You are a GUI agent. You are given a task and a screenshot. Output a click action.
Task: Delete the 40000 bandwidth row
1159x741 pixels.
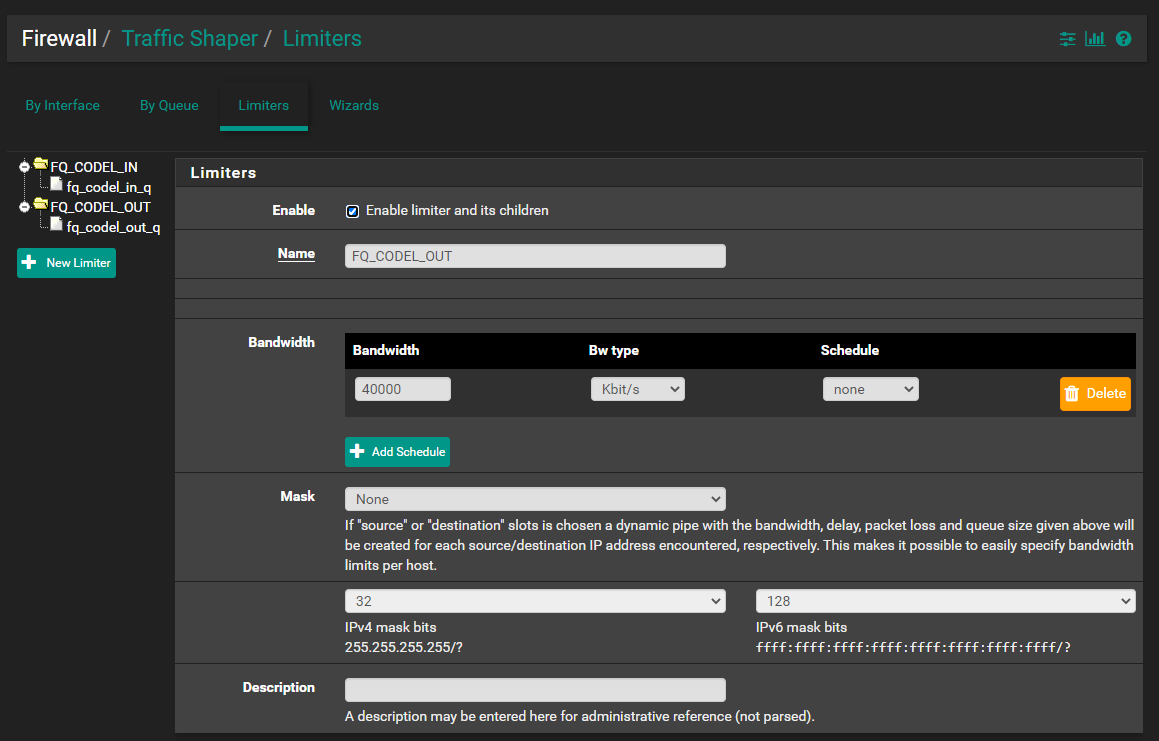[x=1095, y=393]
